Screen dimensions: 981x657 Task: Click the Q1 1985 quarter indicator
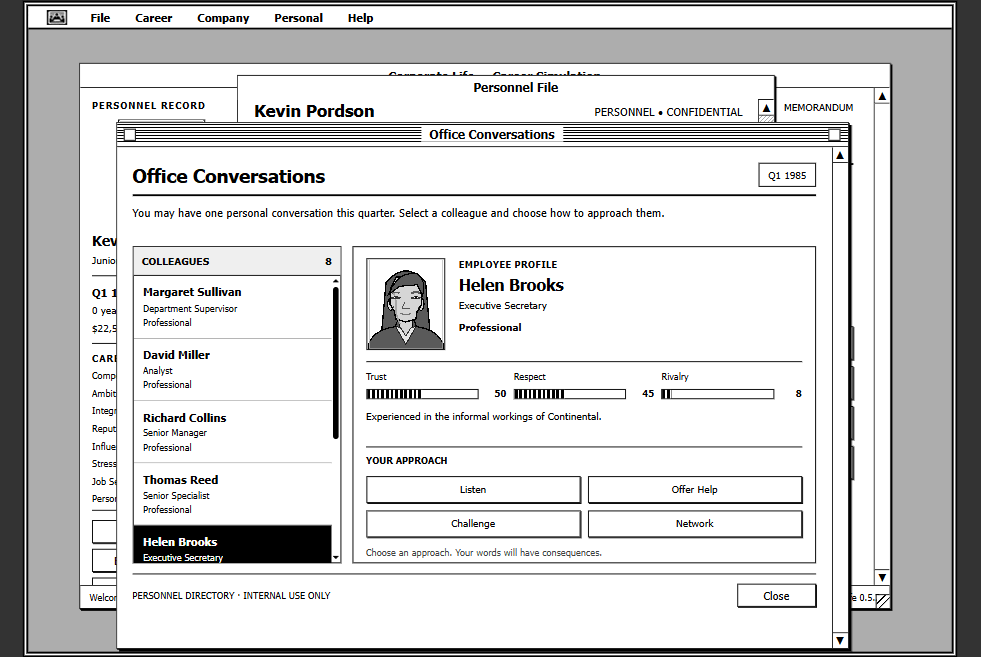(787, 175)
